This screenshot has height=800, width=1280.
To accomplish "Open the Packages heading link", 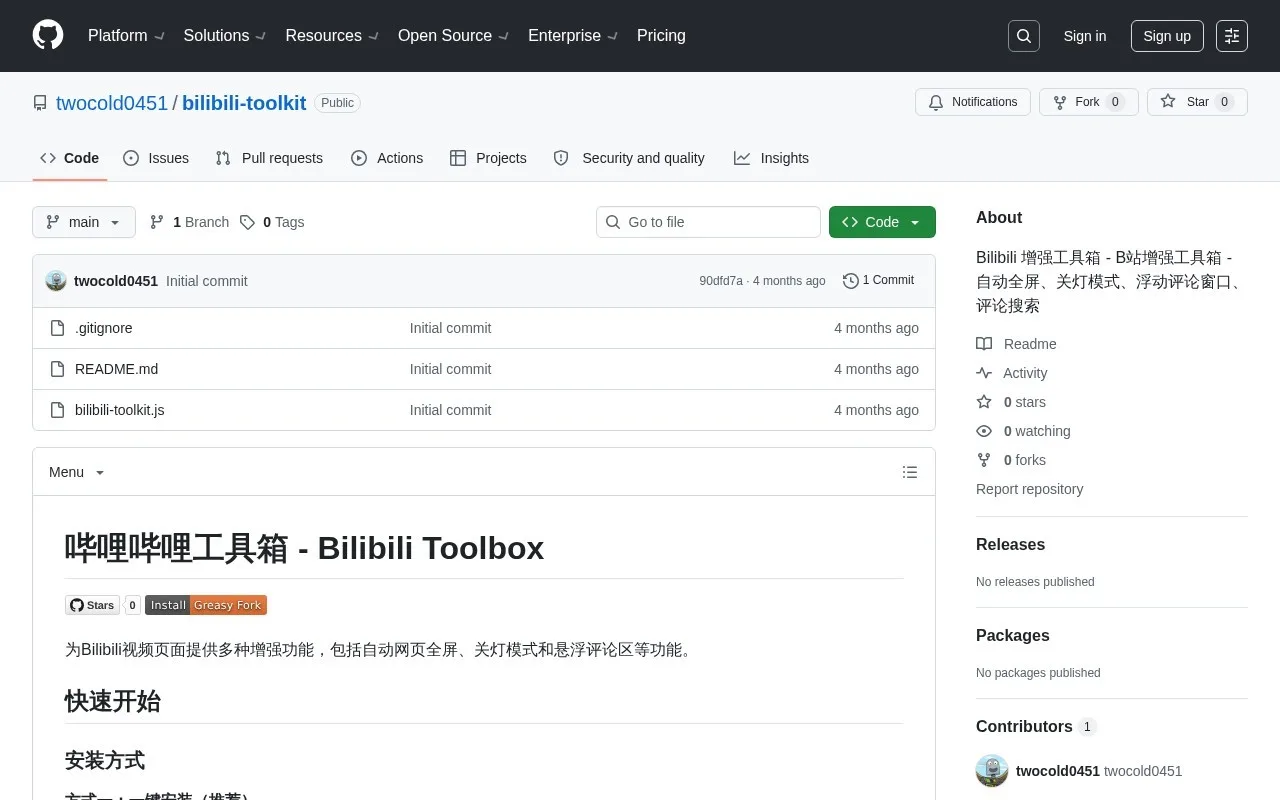I will click(x=1013, y=636).
